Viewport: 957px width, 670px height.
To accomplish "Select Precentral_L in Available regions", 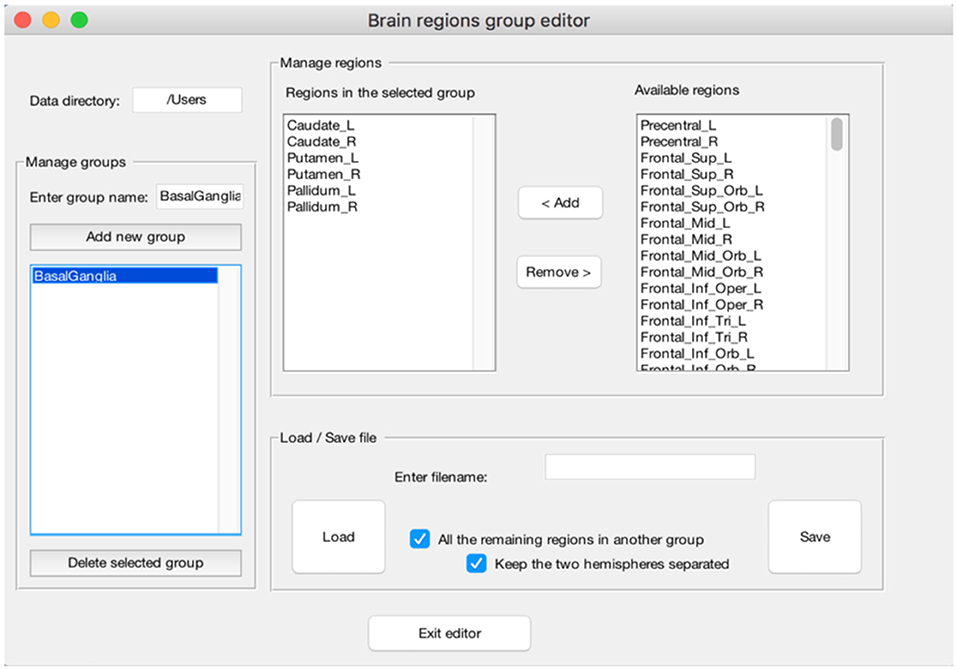I will [732, 125].
